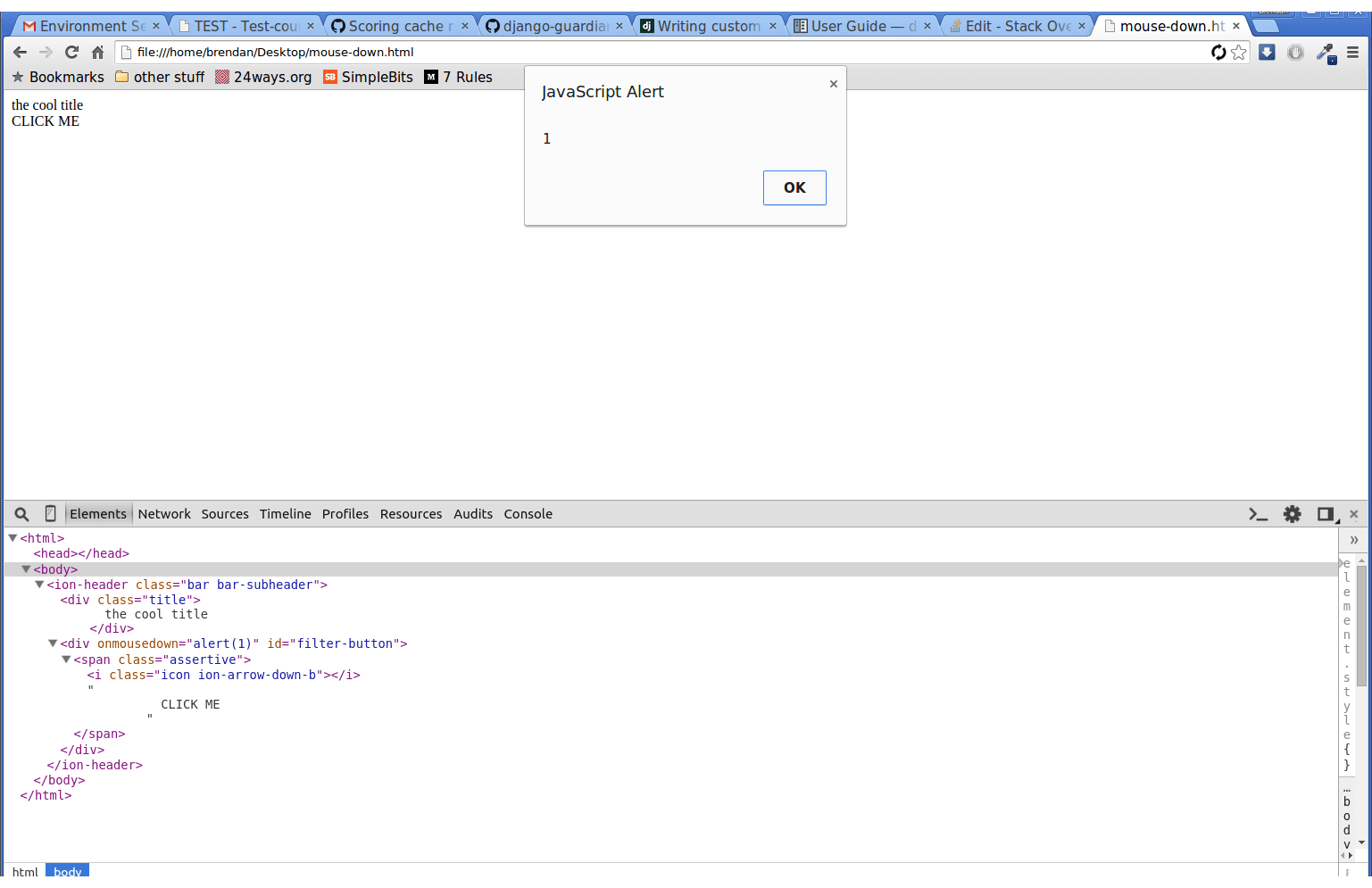Open the Profiles panel
The width and height of the screenshot is (1372, 888).
click(345, 514)
